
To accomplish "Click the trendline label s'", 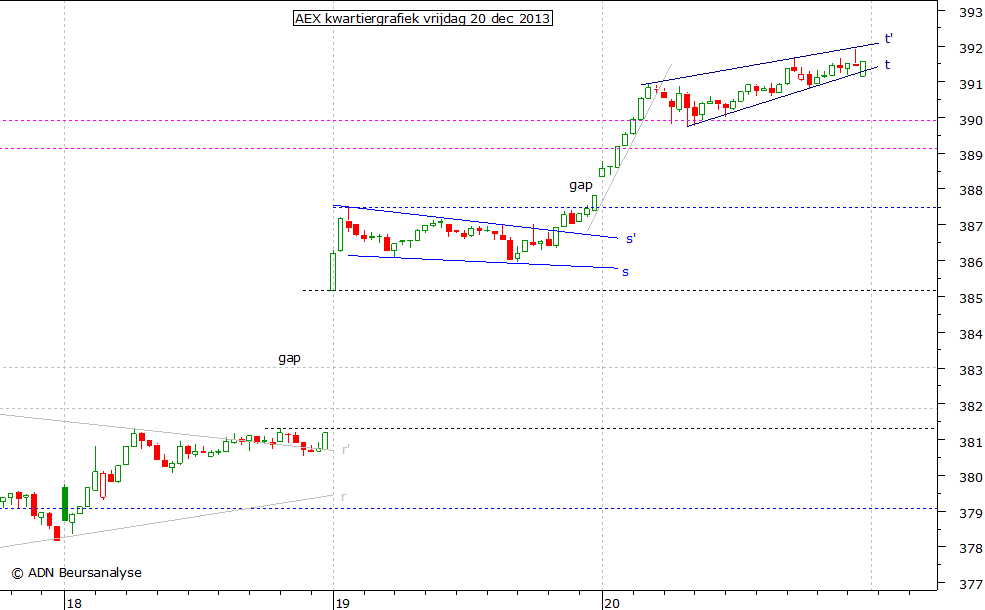I will point(631,239).
